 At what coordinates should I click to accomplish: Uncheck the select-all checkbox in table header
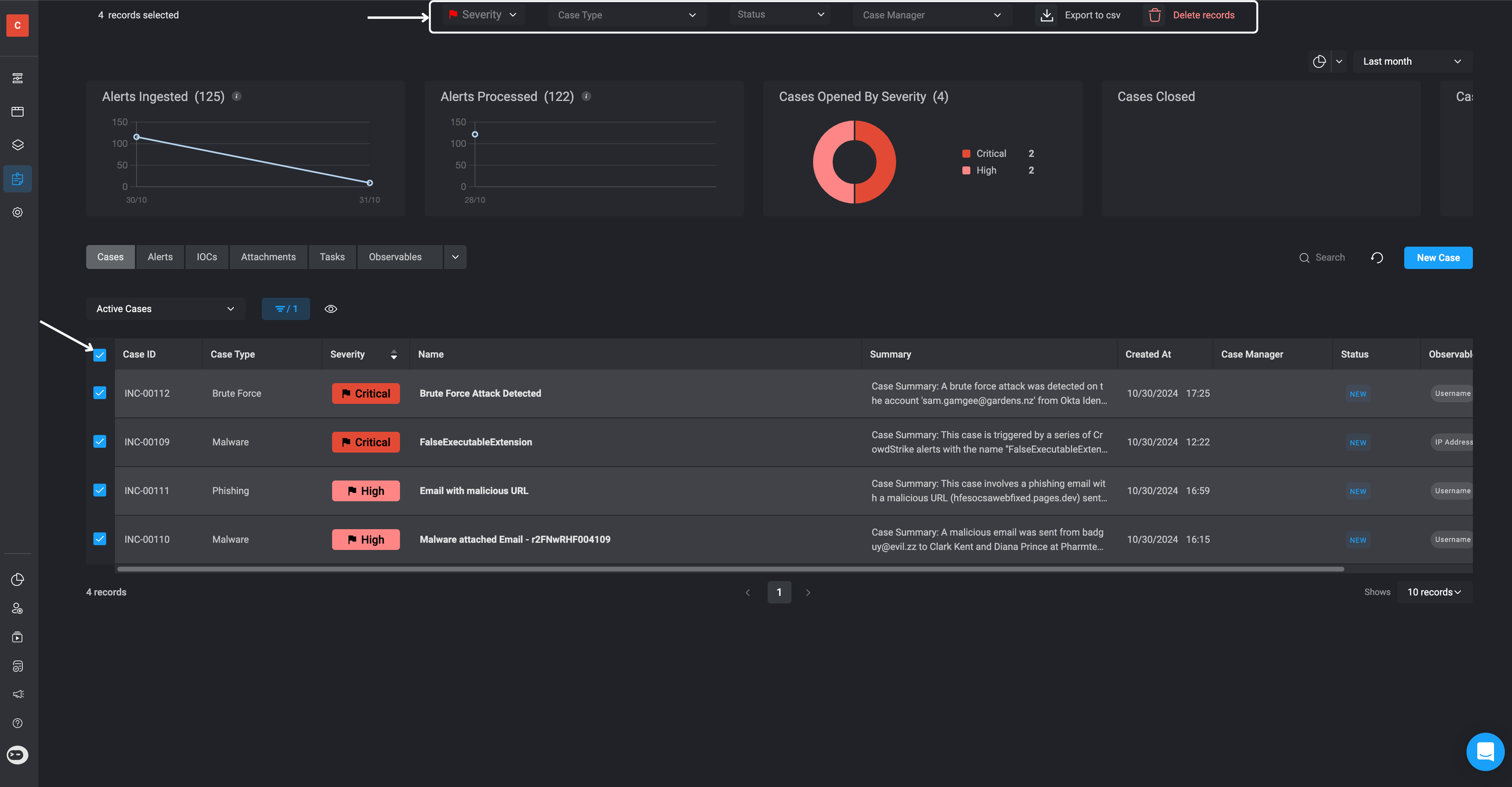[100, 355]
